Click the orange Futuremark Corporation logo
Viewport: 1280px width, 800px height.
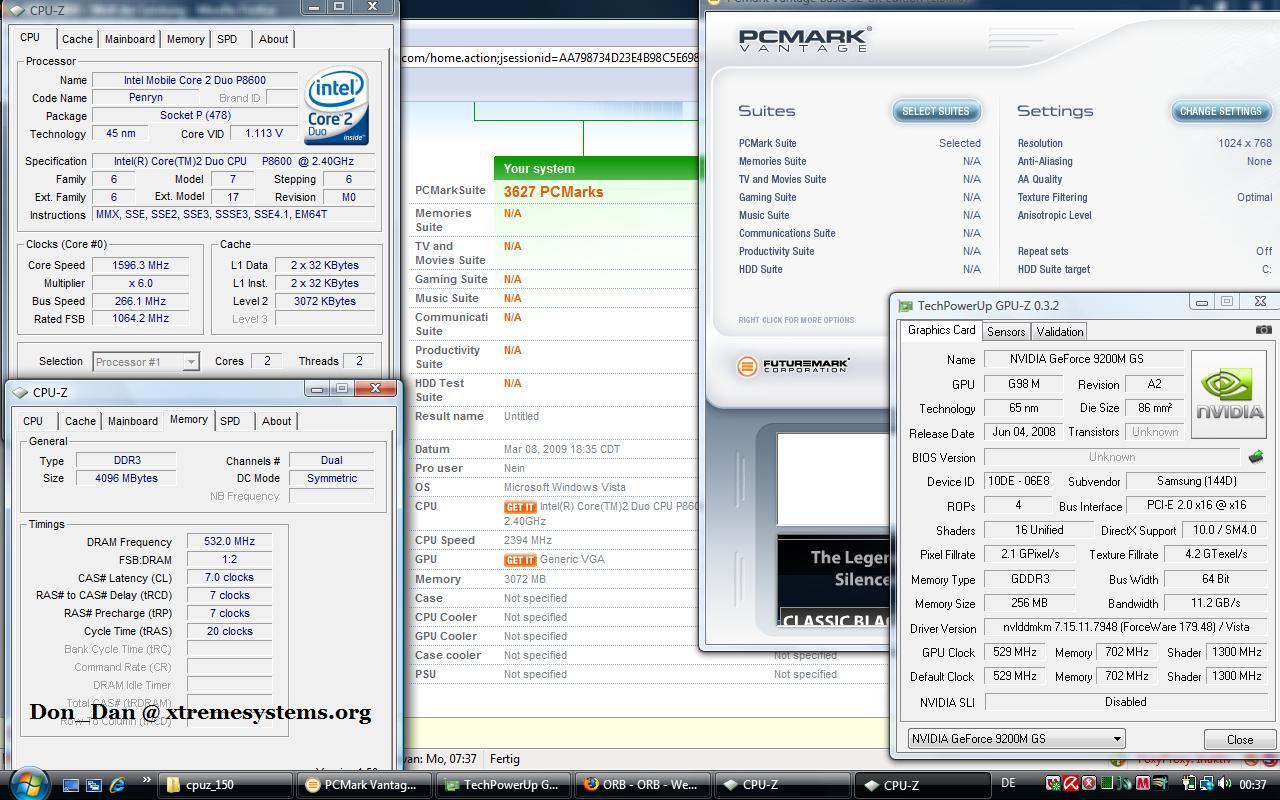794,366
